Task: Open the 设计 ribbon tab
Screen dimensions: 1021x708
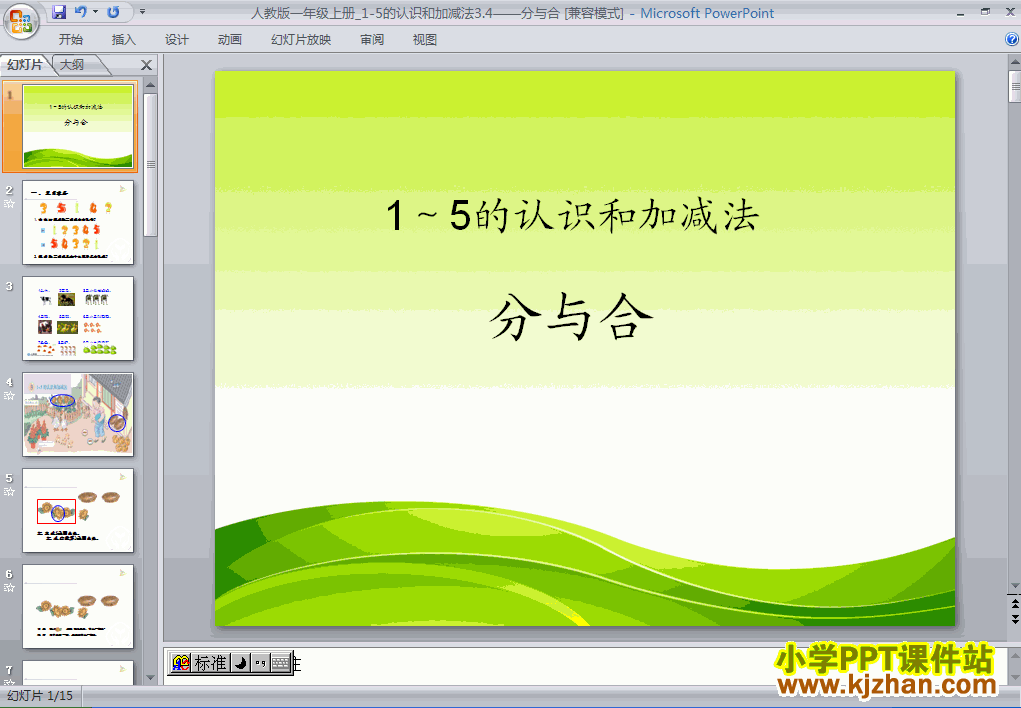Action: point(176,40)
